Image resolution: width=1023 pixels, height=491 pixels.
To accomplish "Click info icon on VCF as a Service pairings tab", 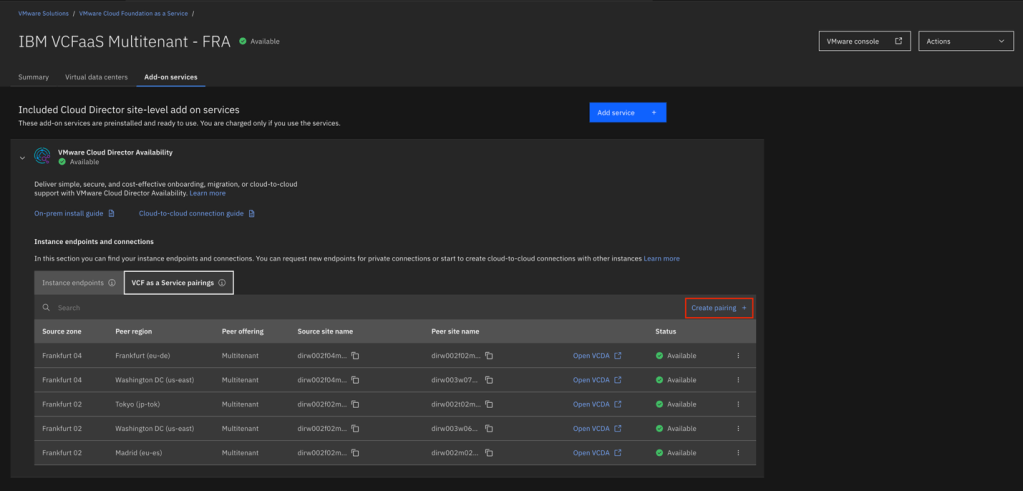I will point(221,283).
